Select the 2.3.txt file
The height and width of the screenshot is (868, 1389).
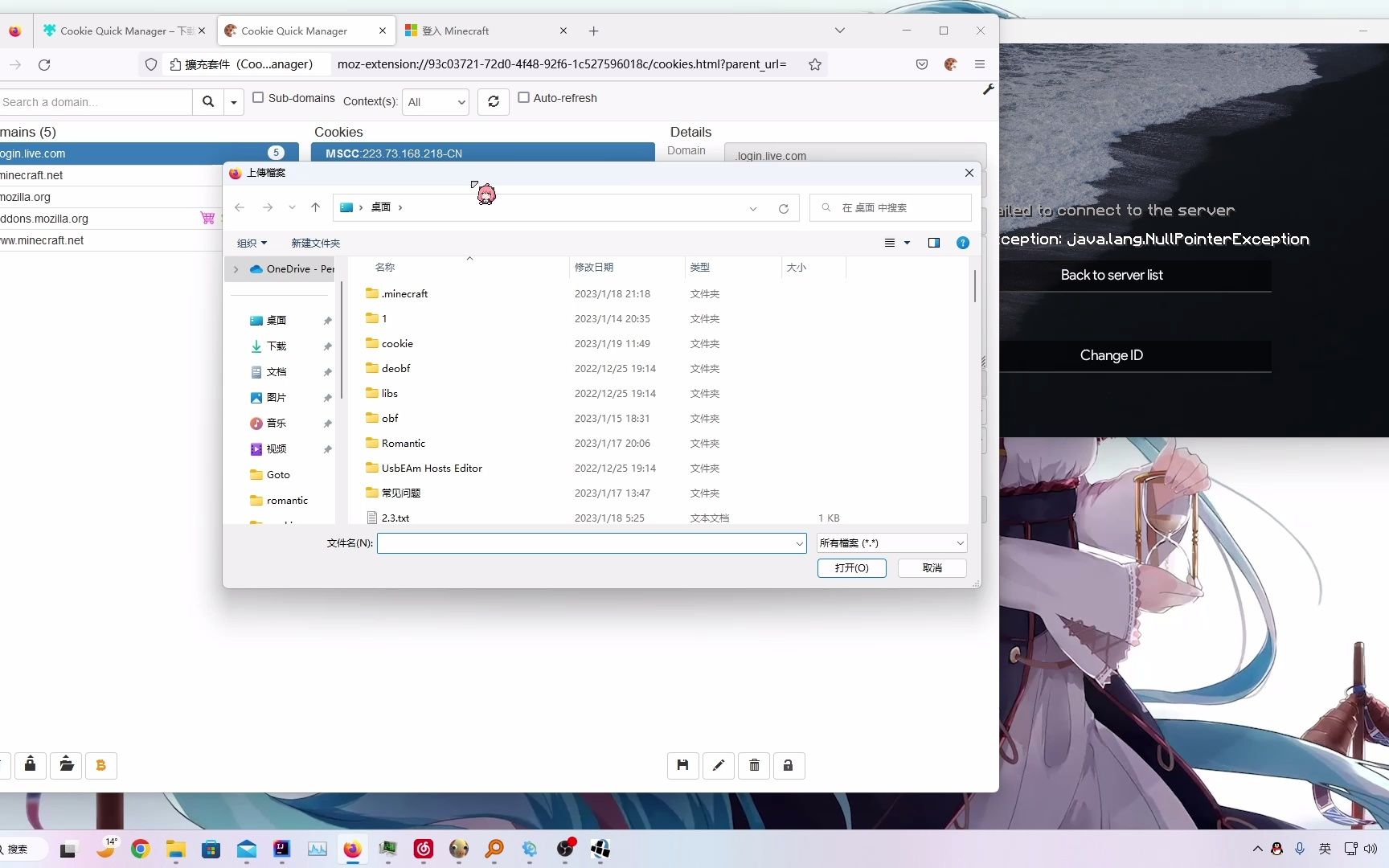(395, 518)
